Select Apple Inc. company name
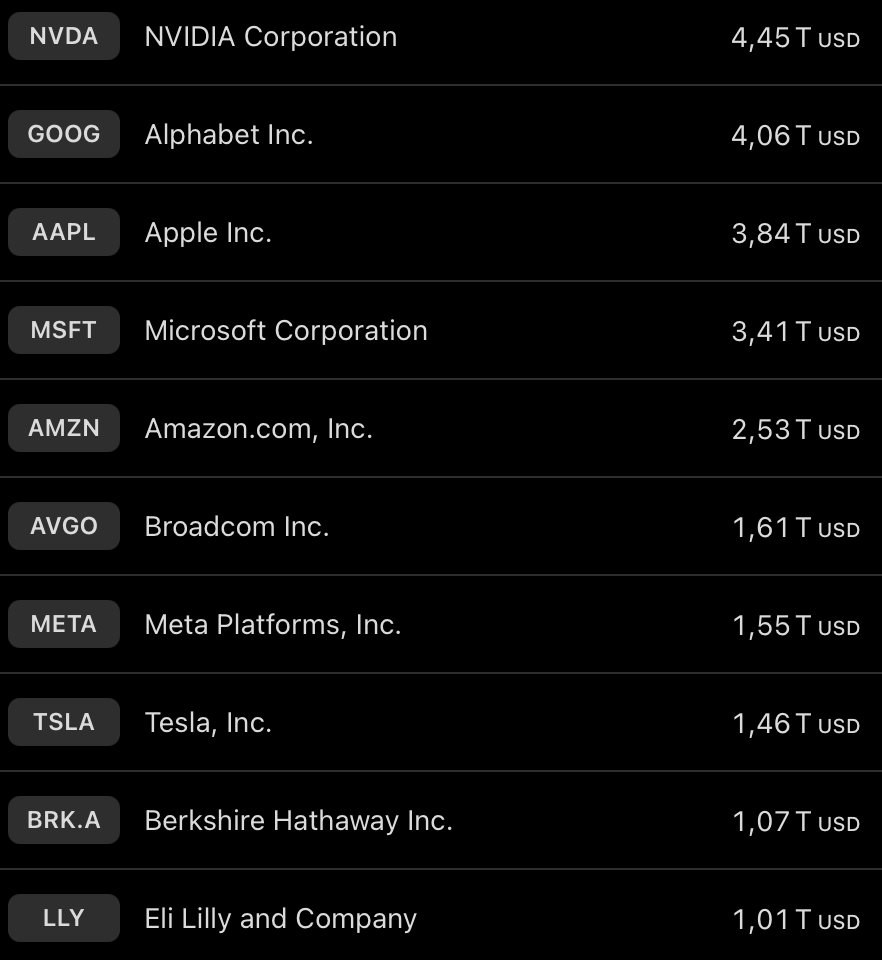The height and width of the screenshot is (960, 882). [x=208, y=233]
